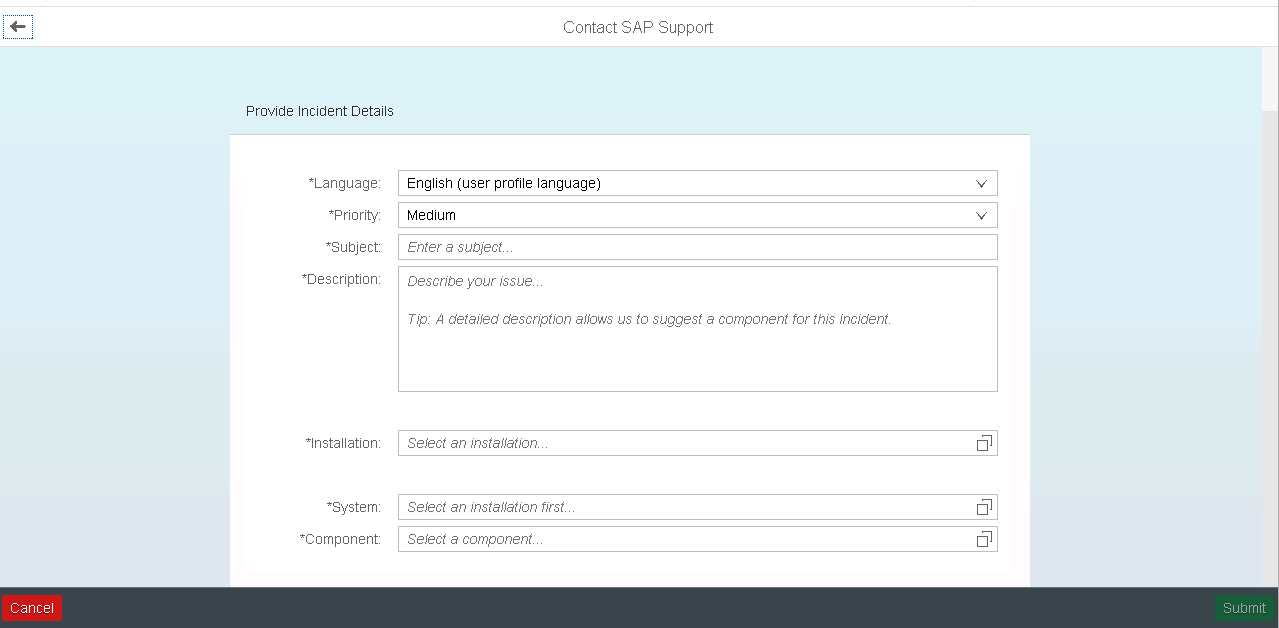Expand the Priority dropdown arrow
The height and width of the screenshot is (628, 1279).
click(981, 216)
